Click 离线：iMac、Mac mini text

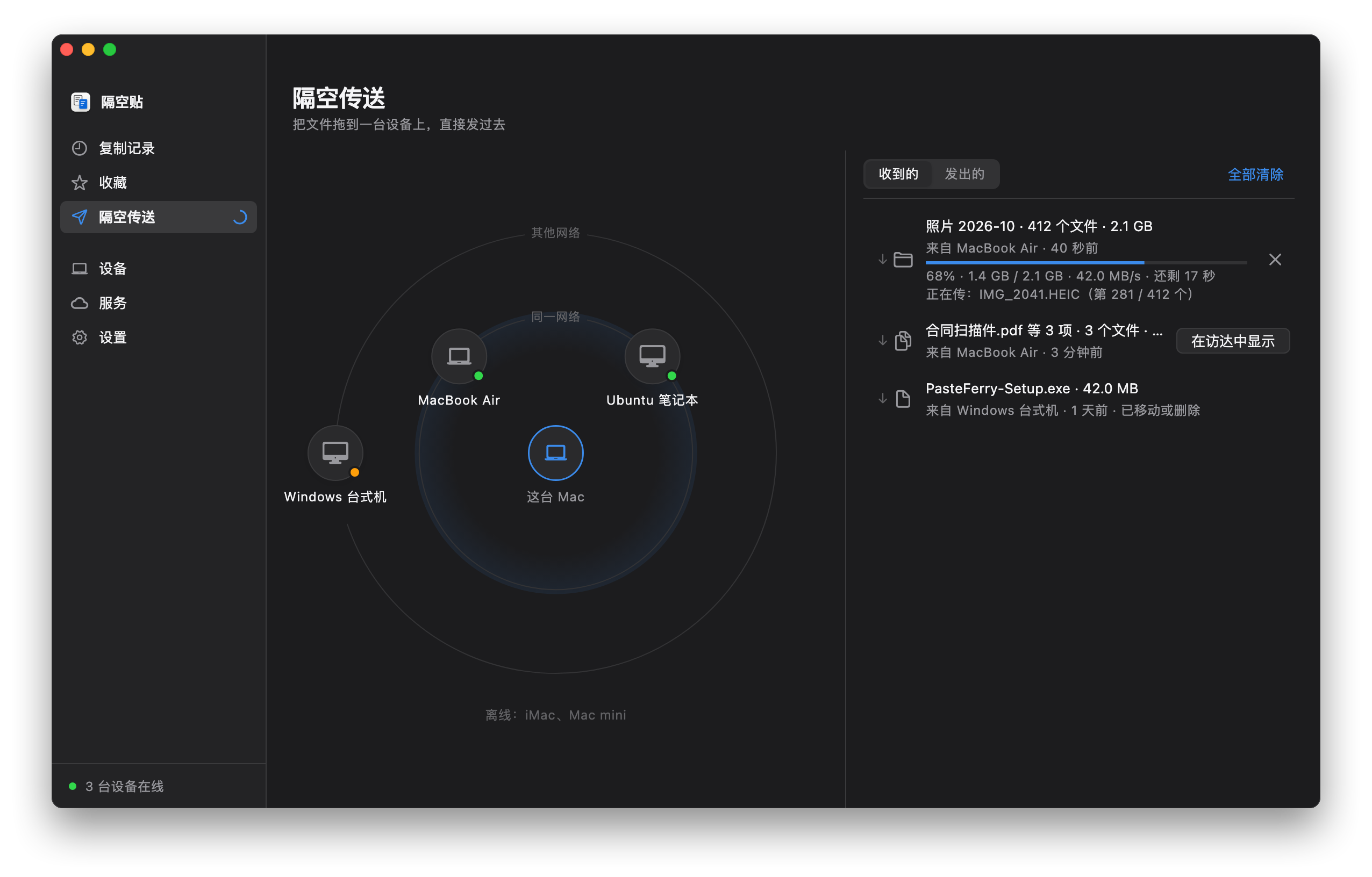tap(555, 715)
